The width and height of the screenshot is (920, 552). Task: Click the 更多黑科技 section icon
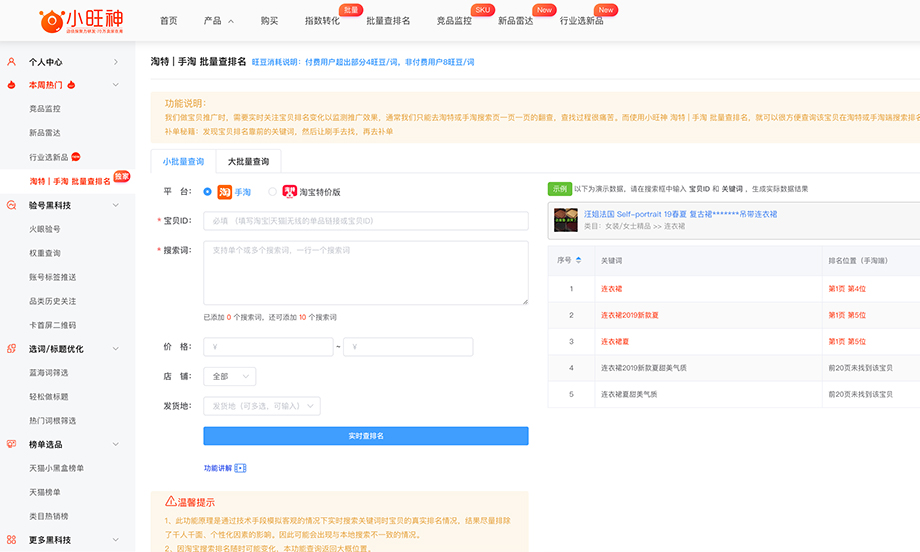point(11,540)
